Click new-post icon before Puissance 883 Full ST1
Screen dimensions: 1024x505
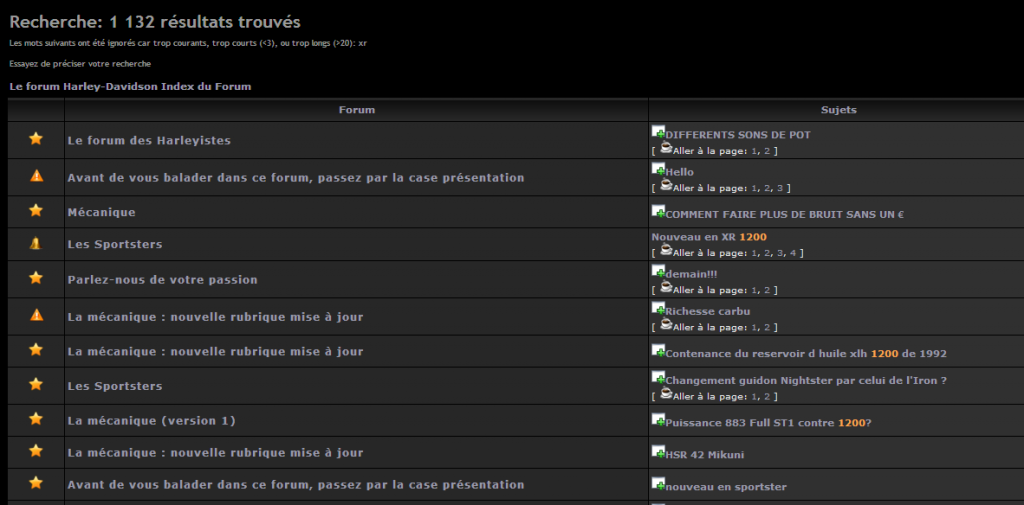pyautogui.click(x=658, y=420)
